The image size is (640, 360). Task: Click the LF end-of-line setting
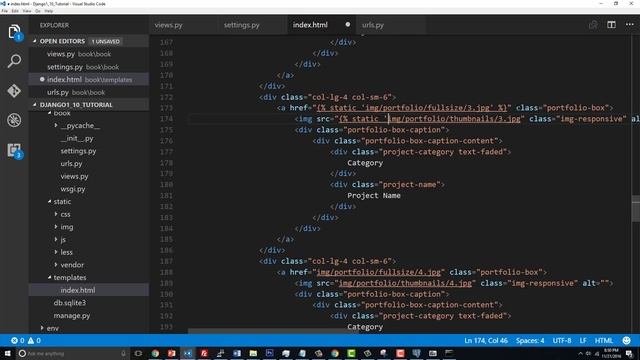point(583,340)
